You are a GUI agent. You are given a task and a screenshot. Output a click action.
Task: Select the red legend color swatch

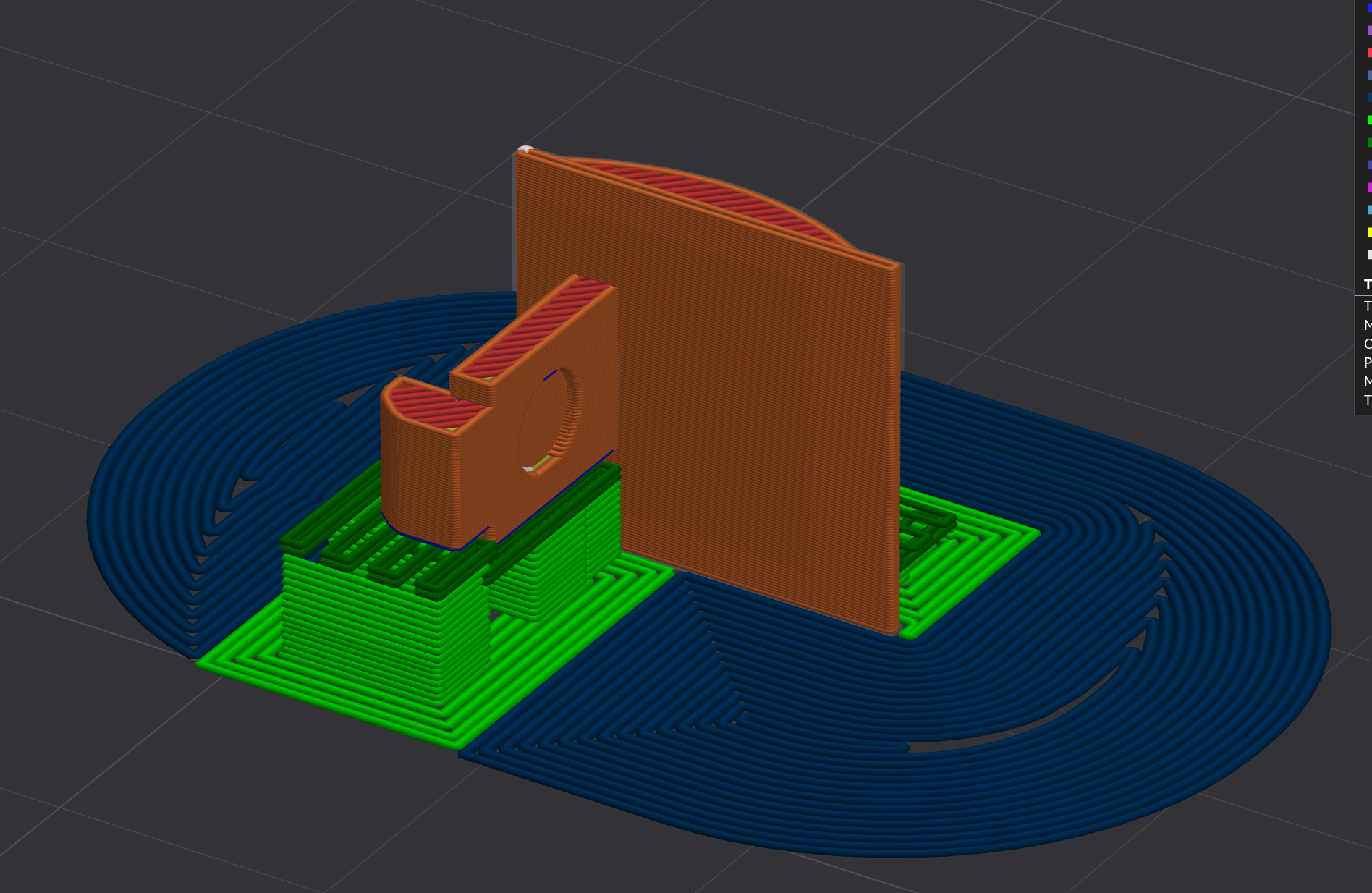pos(1369,53)
